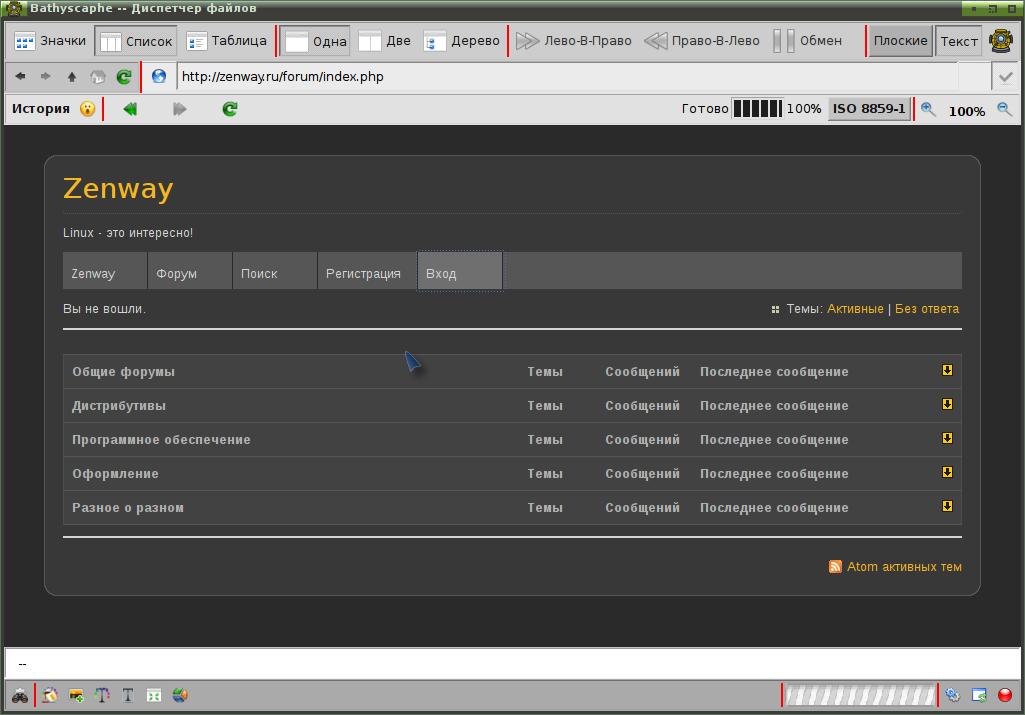Collapse the Программное обеспечение category

(x=947, y=439)
